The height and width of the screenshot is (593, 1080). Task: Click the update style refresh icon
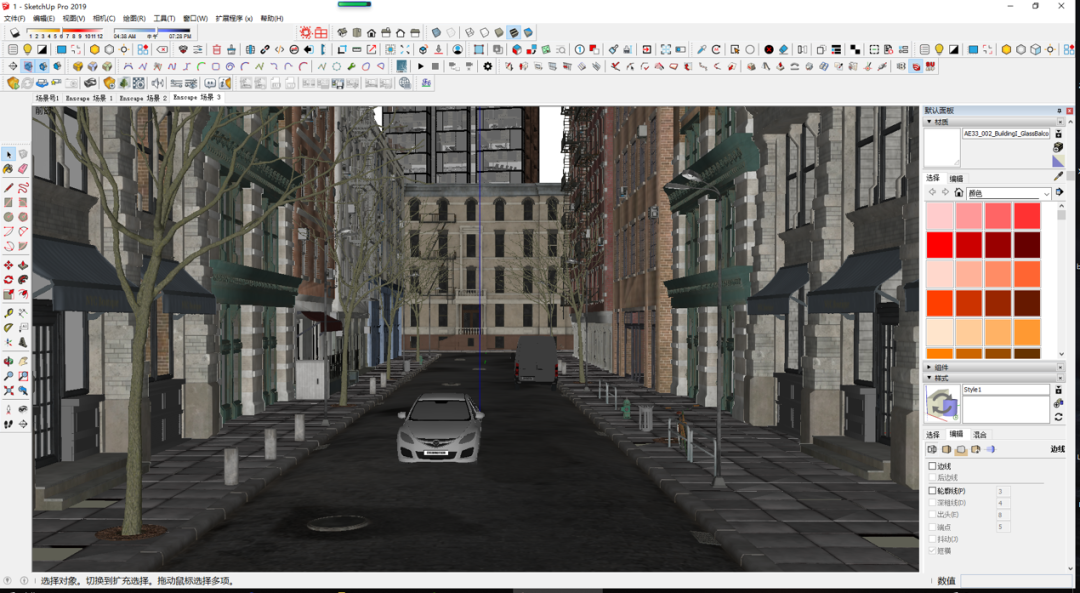click(1059, 417)
